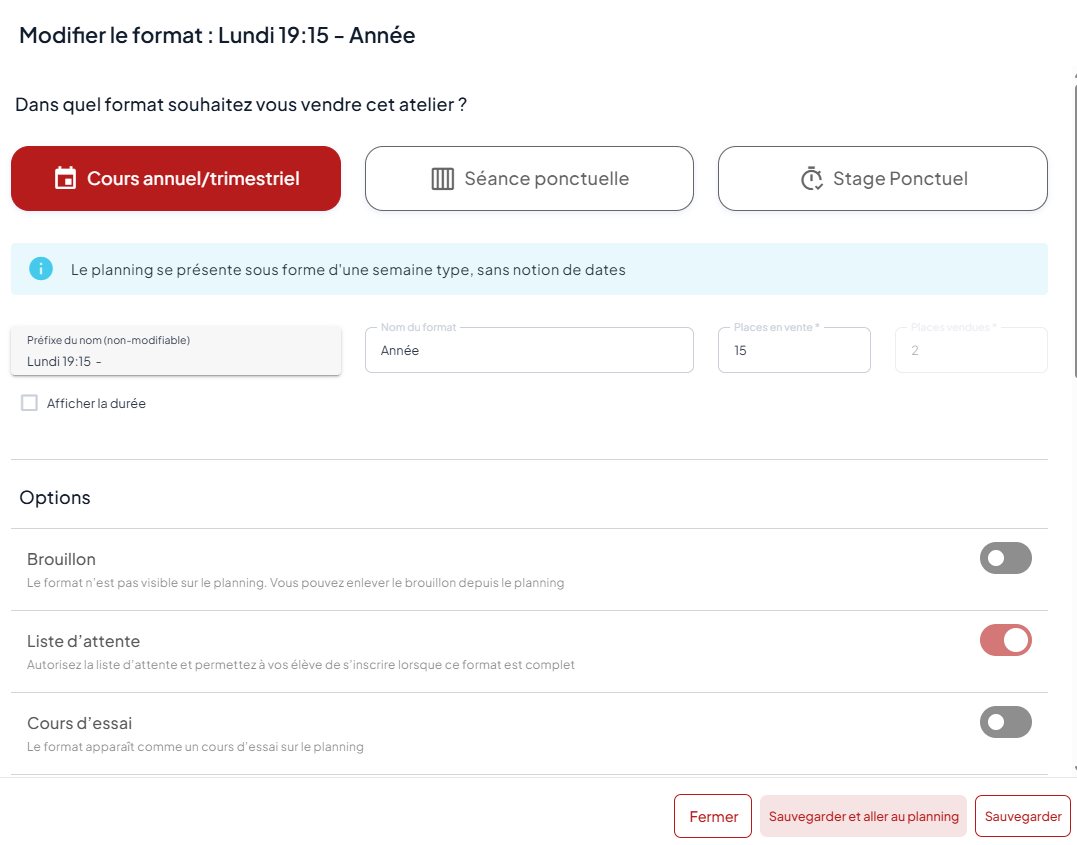Turn off the Liste d'attente switch

point(1005,640)
